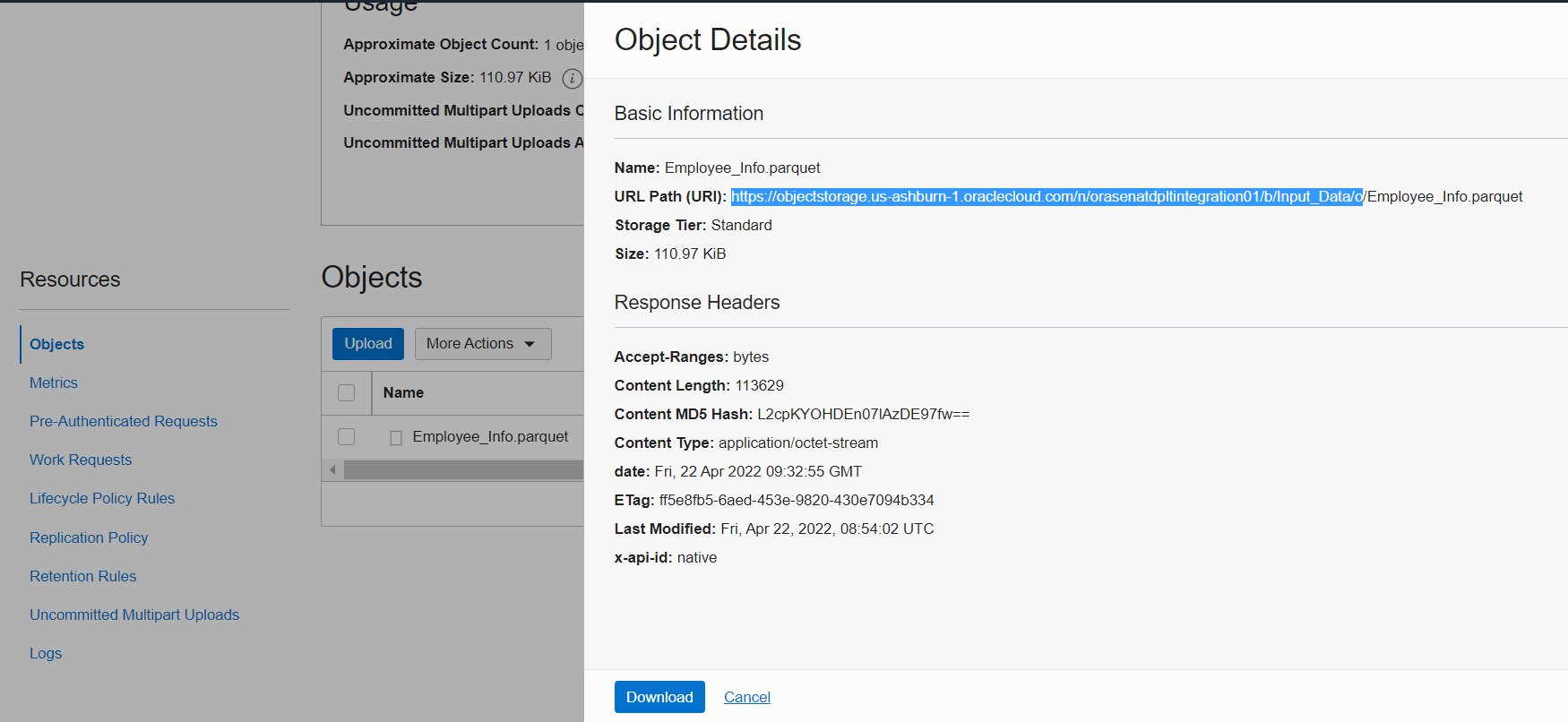Navigate to Lifecycle Policy Rules
The width and height of the screenshot is (1568, 722).
point(102,498)
